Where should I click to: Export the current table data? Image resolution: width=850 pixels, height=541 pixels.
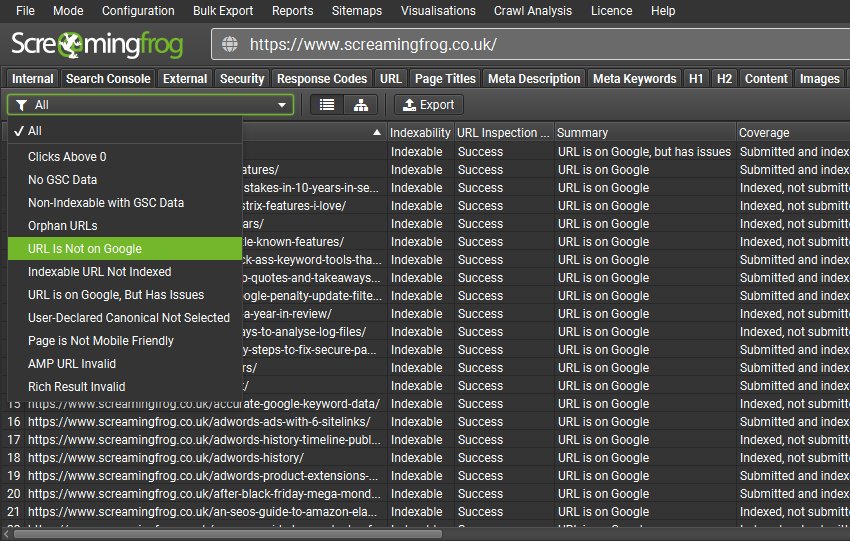pyautogui.click(x=429, y=105)
